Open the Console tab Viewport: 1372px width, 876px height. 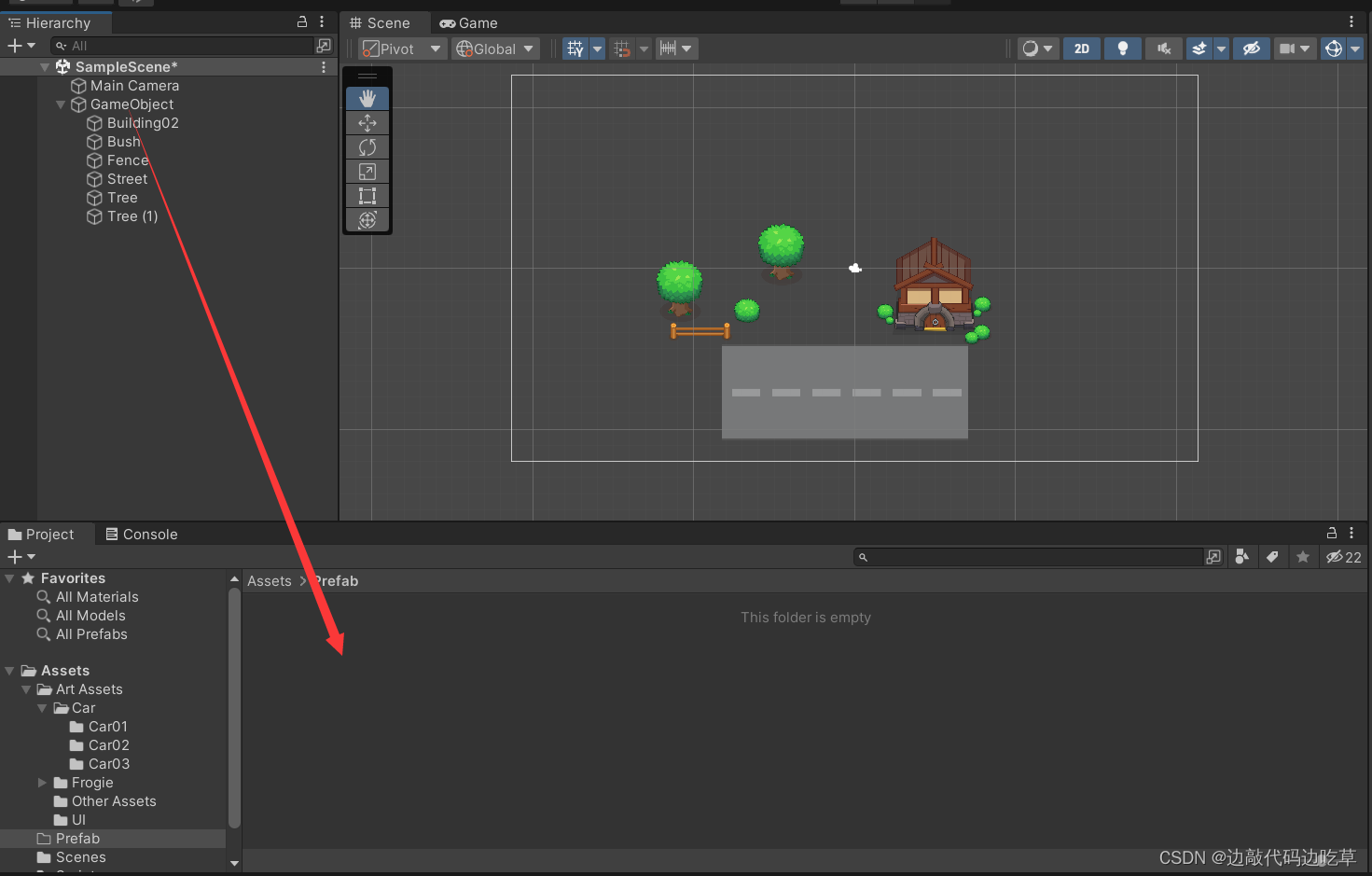142,534
